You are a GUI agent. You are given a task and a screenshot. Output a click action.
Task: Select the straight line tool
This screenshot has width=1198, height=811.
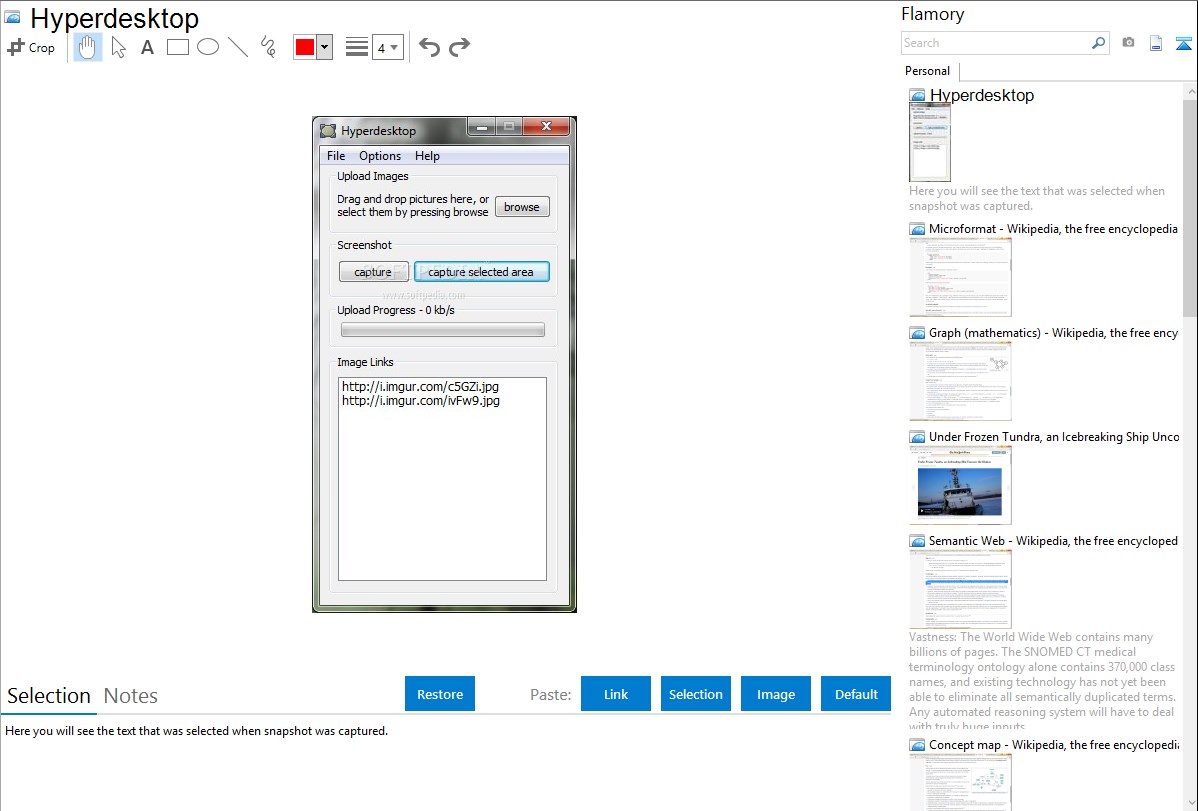[238, 47]
